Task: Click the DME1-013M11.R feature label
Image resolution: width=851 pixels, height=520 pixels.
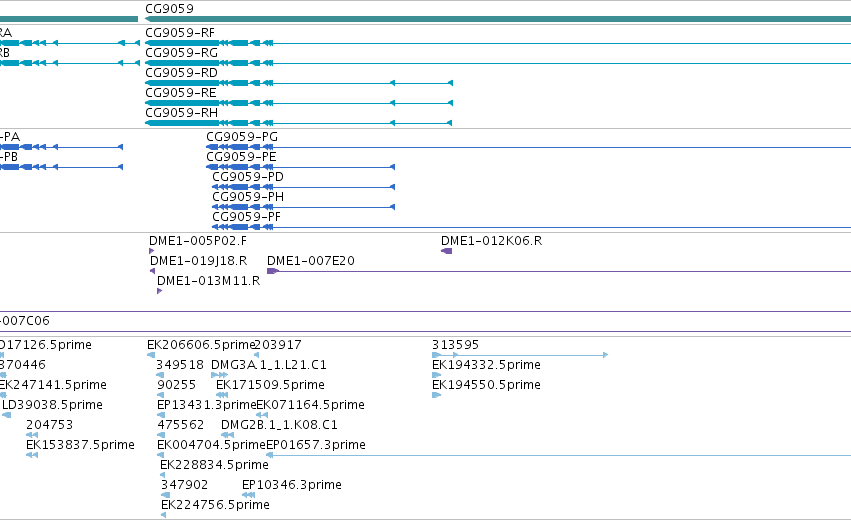Action: (208, 281)
